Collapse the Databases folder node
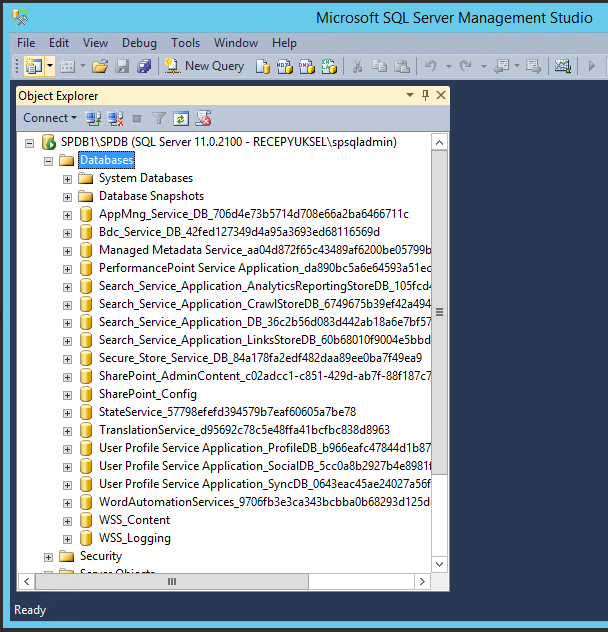Screen dimensions: 608x632 (x=48, y=162)
